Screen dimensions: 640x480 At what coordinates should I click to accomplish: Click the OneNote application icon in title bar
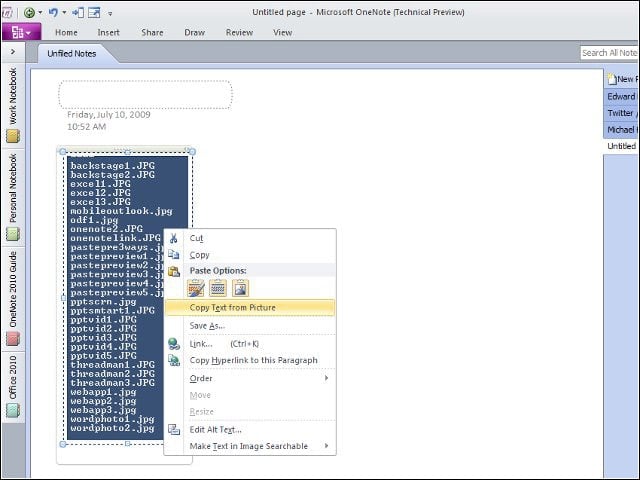7,13
